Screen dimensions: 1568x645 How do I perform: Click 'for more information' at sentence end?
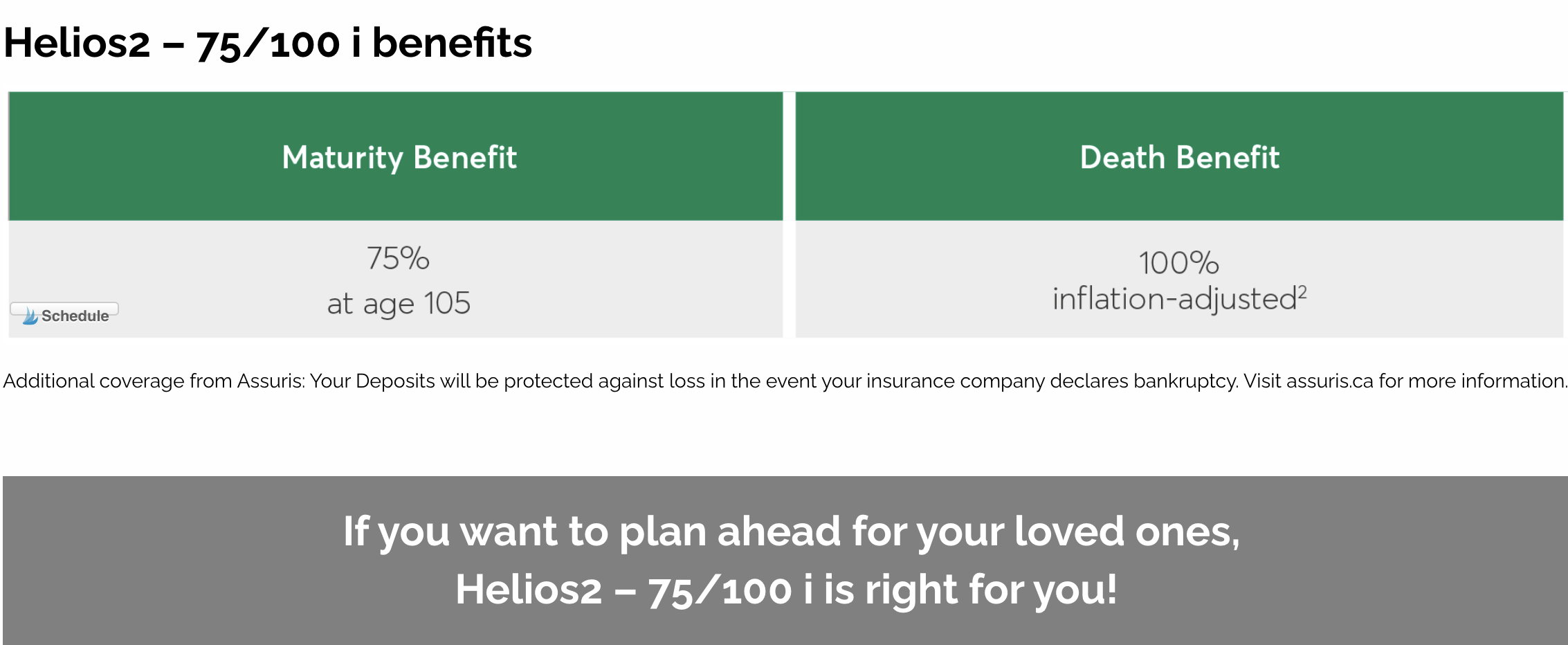click(1472, 381)
